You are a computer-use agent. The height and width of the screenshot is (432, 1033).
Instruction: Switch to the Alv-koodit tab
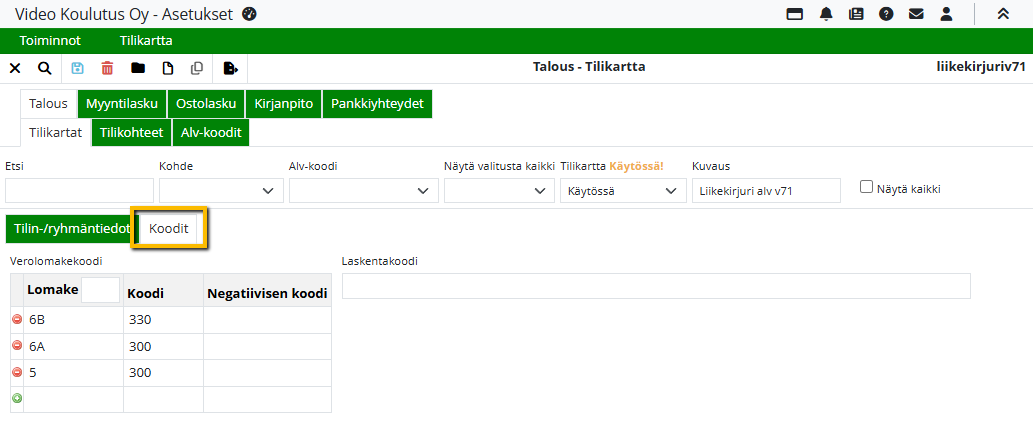coord(211,132)
